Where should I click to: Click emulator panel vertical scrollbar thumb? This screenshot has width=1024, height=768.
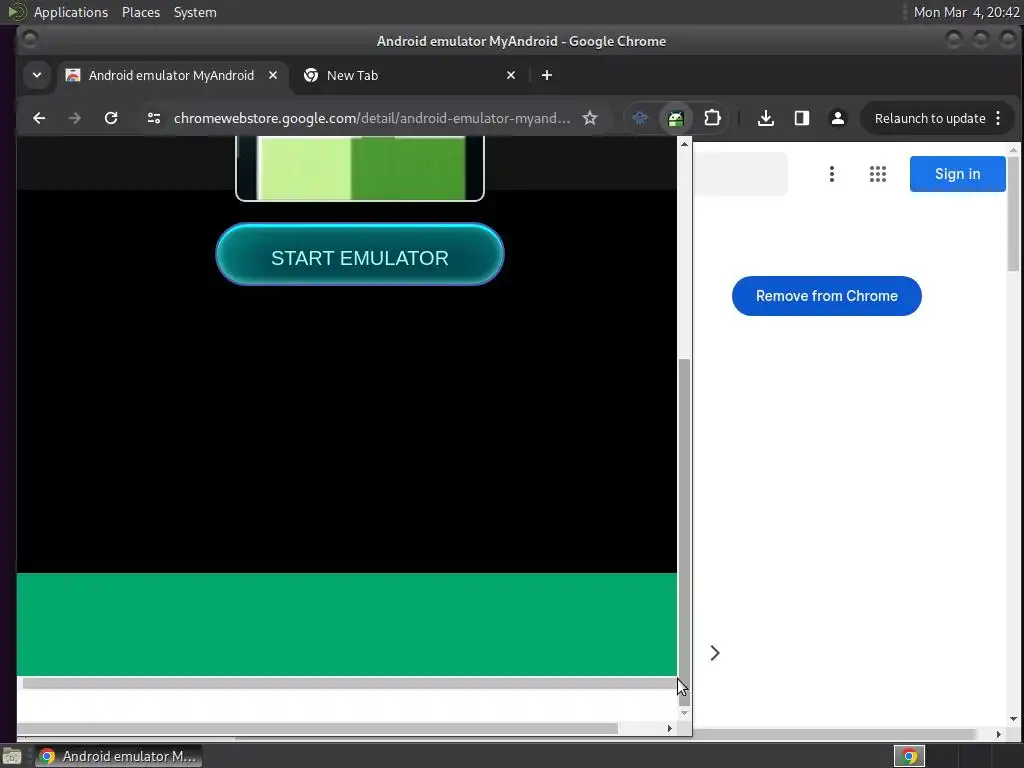pos(684,532)
